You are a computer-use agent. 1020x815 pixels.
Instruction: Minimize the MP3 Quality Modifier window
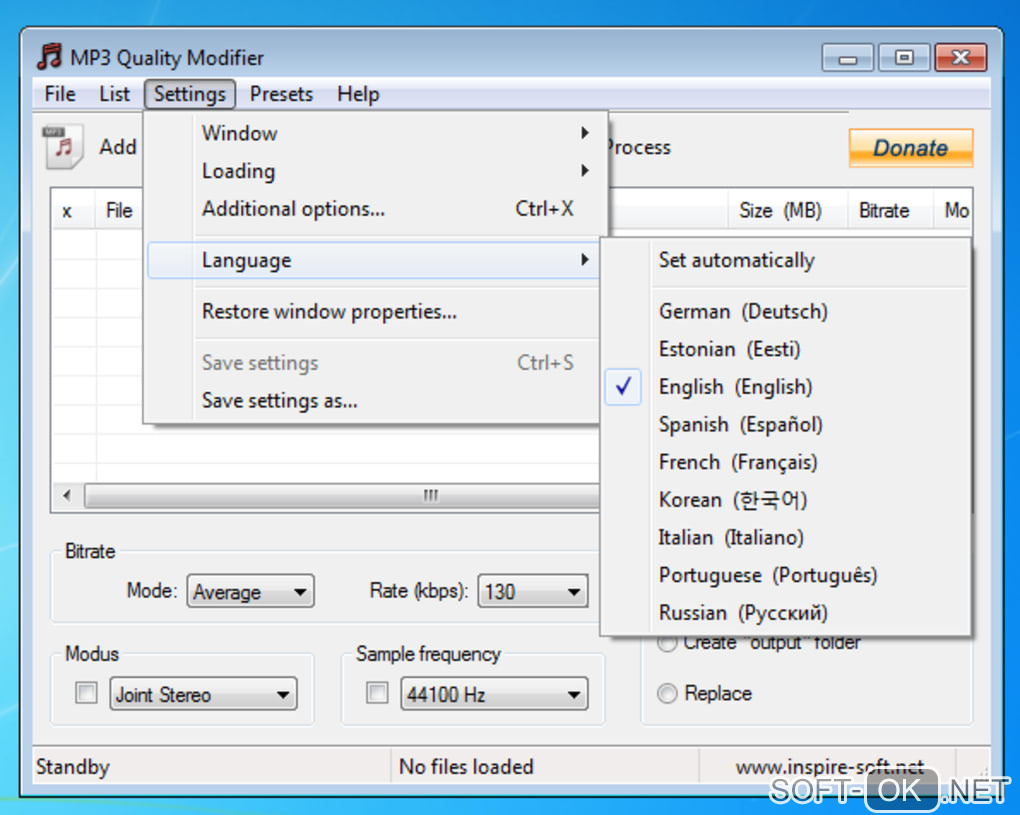coord(847,58)
